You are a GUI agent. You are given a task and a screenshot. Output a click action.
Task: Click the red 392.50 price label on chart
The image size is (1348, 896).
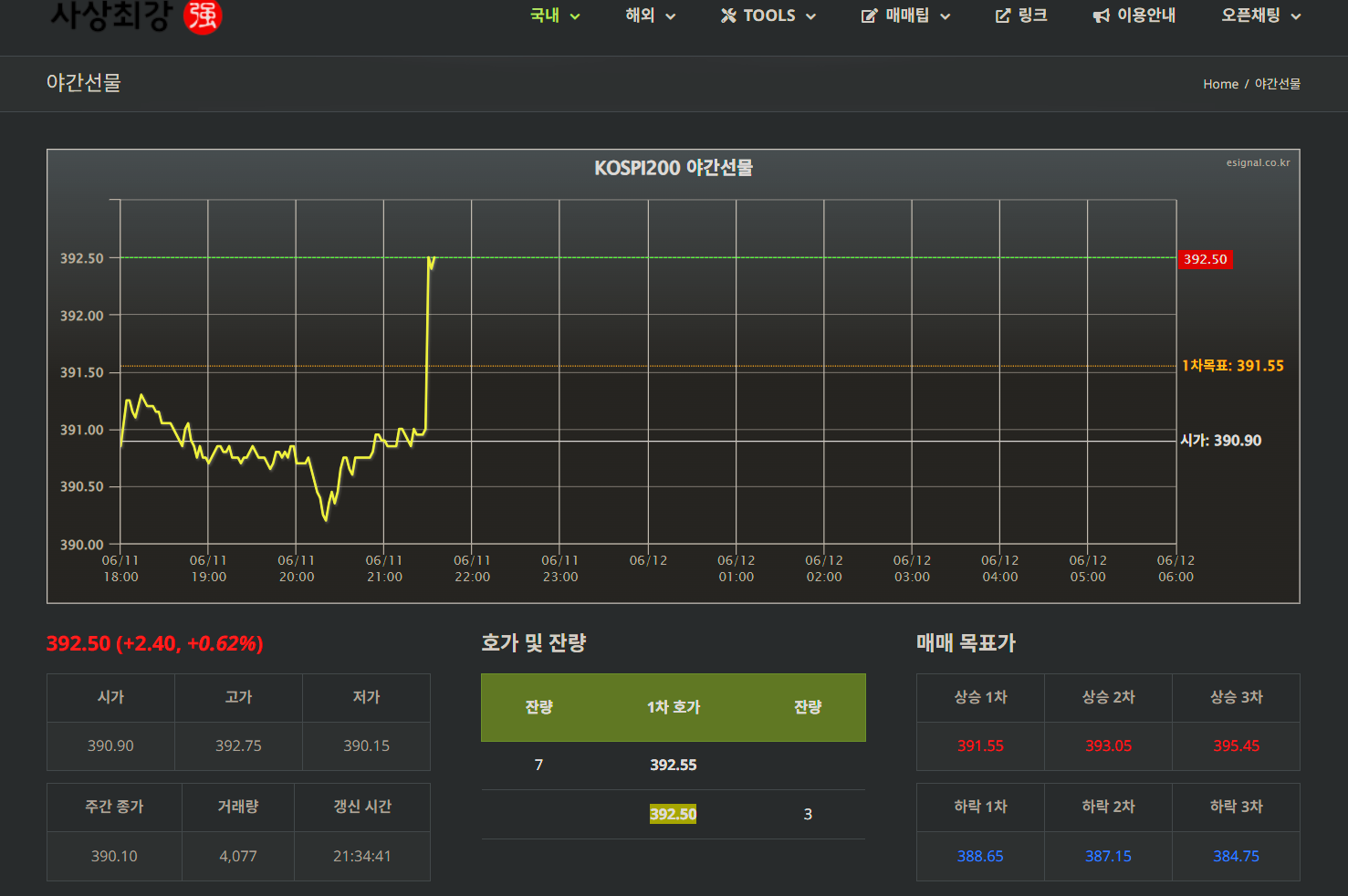[x=1205, y=259]
